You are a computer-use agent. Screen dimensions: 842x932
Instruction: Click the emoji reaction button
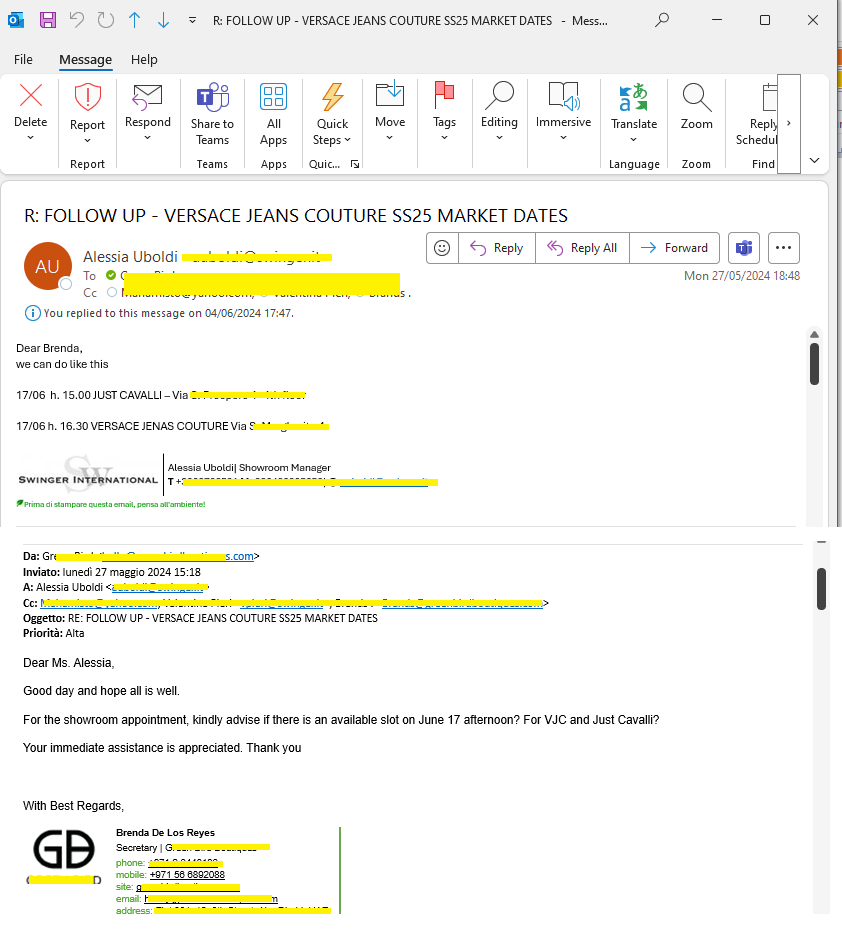tap(442, 248)
